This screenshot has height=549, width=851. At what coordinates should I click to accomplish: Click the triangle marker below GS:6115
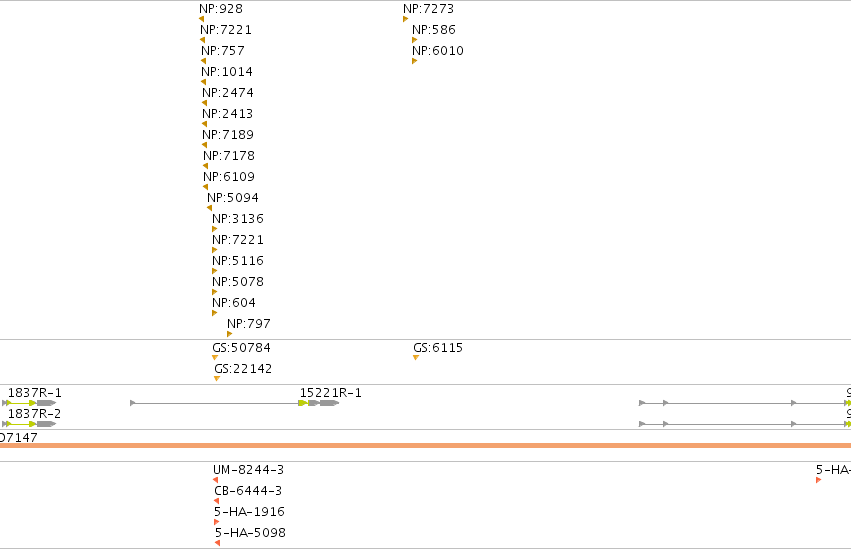(416, 358)
